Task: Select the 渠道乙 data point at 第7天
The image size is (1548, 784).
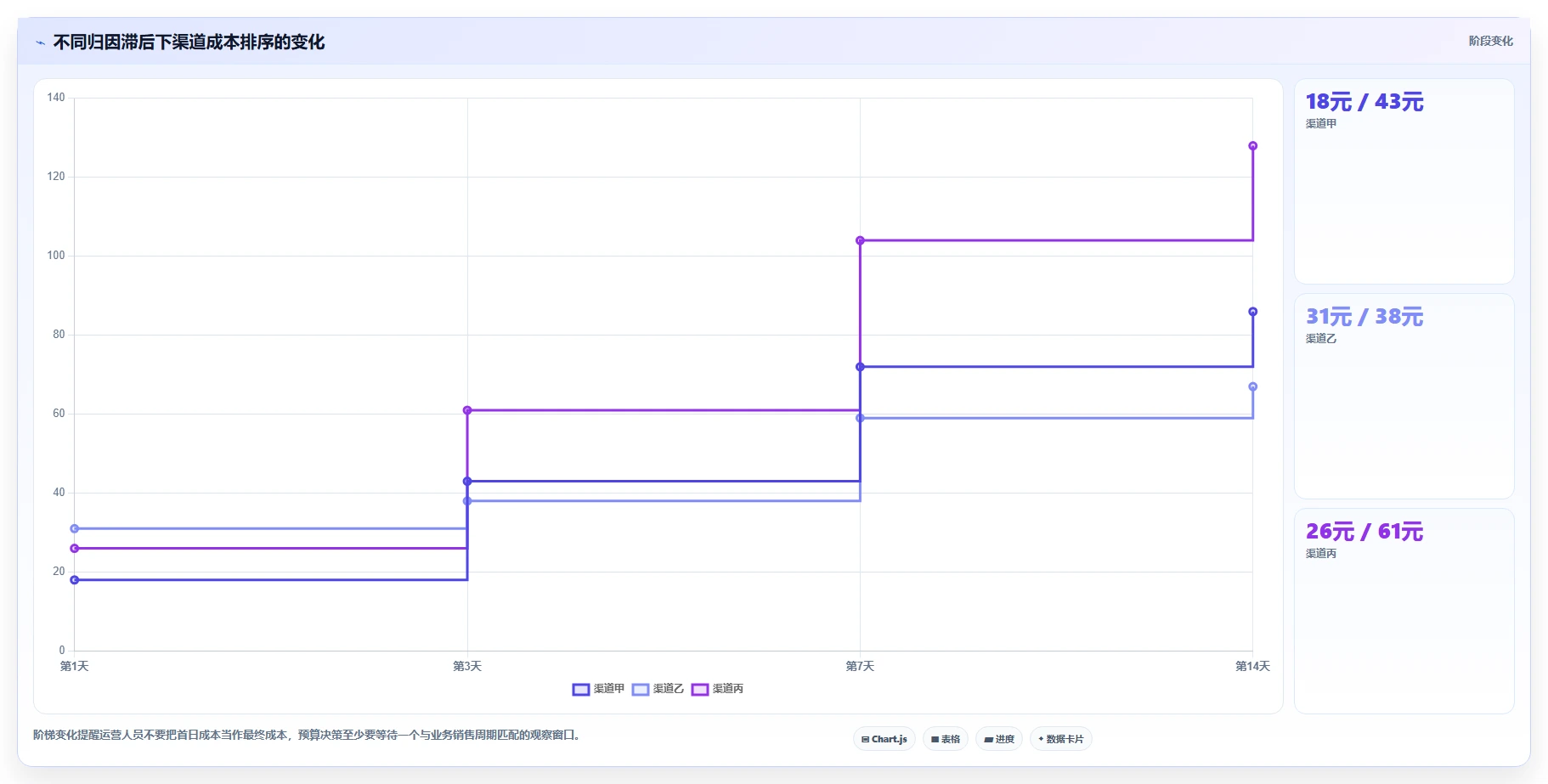Action: coord(860,418)
